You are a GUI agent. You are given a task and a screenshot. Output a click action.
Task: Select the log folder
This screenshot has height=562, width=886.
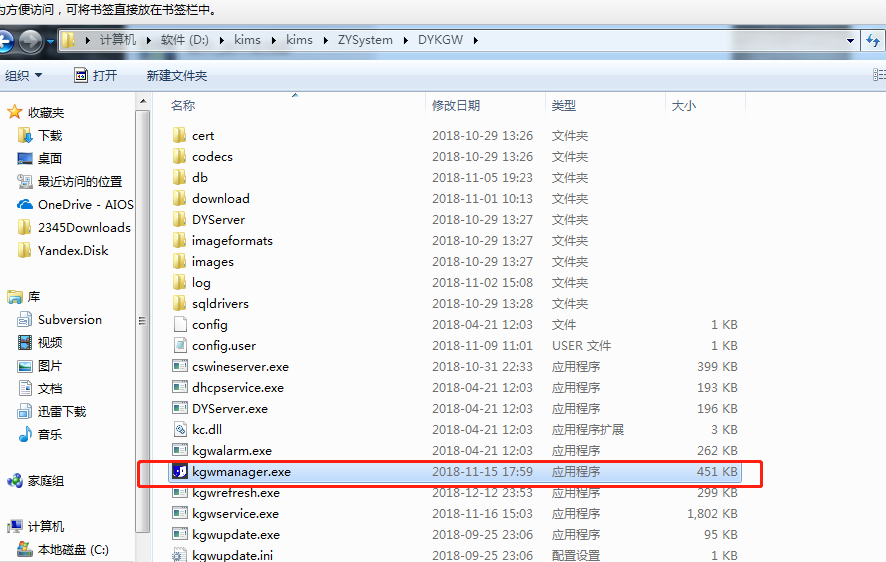point(201,282)
